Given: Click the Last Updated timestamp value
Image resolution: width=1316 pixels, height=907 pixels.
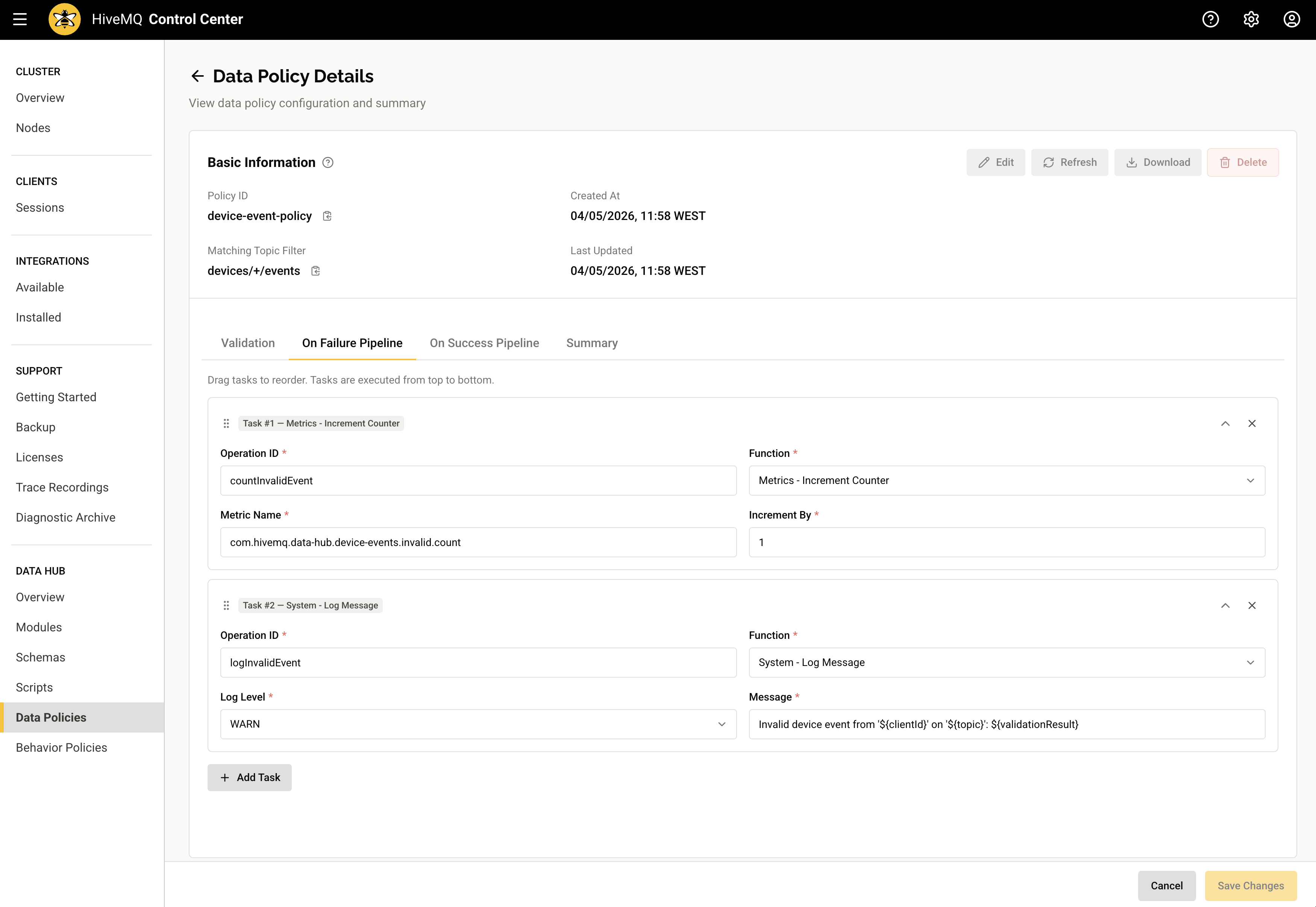Looking at the screenshot, I should click(x=638, y=271).
